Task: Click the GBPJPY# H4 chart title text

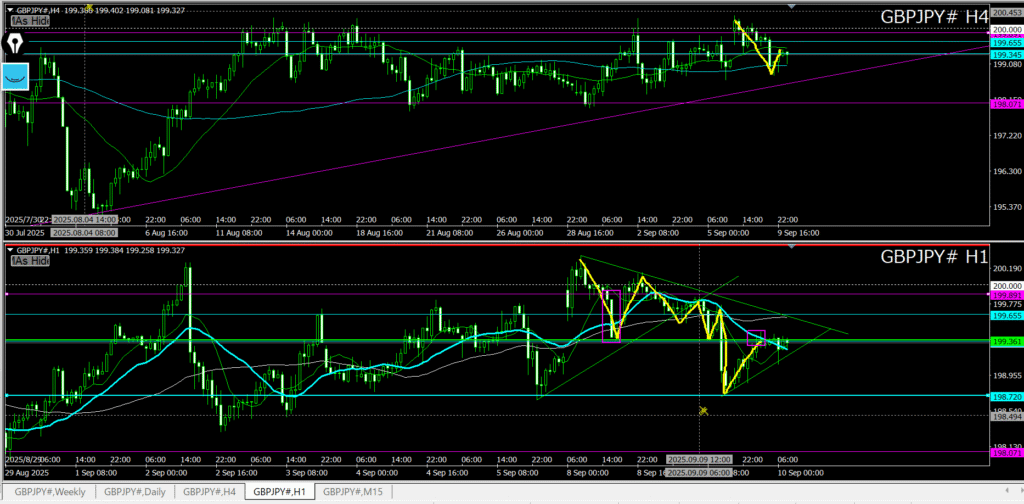Action: (x=935, y=17)
